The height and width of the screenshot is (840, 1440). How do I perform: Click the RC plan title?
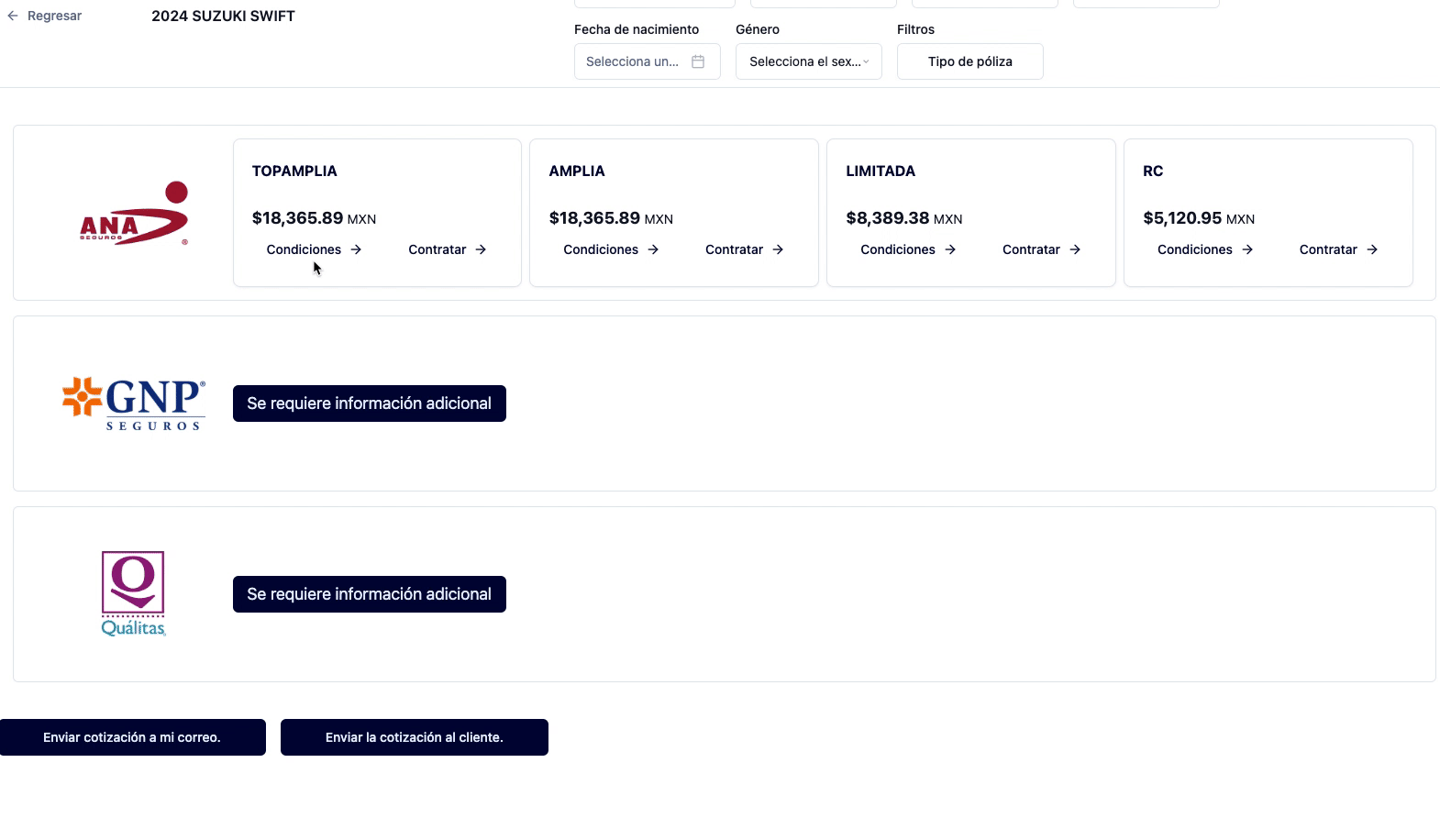1153,171
